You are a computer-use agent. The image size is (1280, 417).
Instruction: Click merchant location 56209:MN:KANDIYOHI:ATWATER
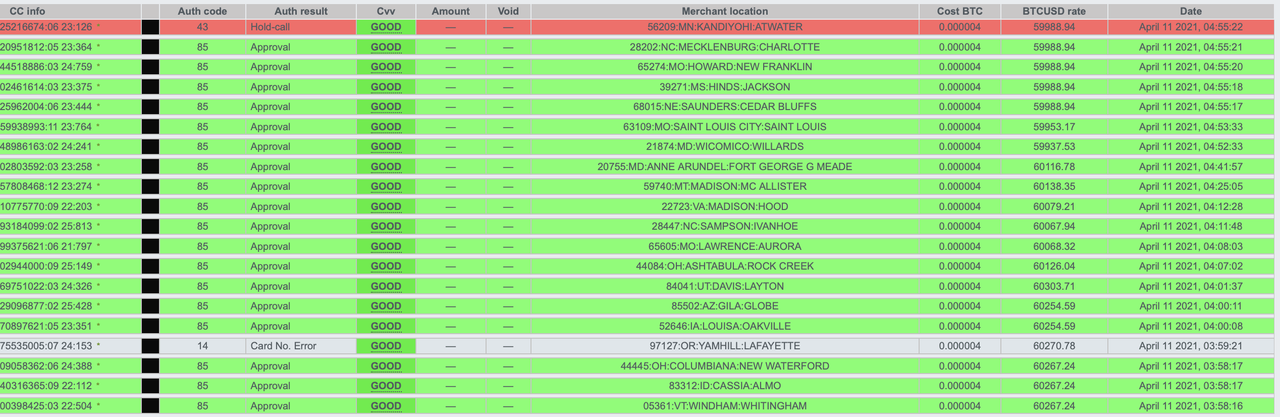pos(725,27)
